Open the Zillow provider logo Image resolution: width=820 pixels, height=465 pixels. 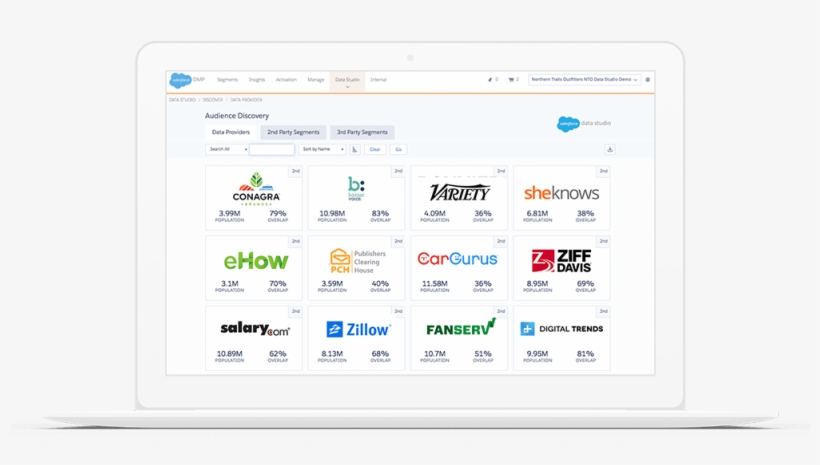[x=358, y=330]
